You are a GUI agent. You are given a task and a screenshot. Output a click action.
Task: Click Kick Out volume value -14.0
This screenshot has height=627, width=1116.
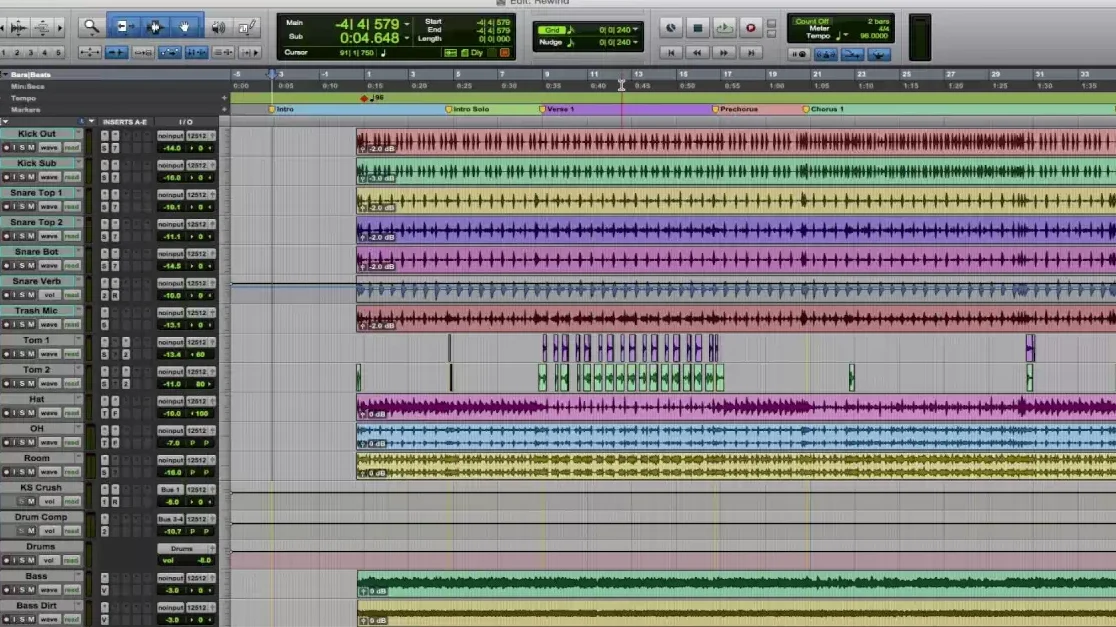[172, 148]
